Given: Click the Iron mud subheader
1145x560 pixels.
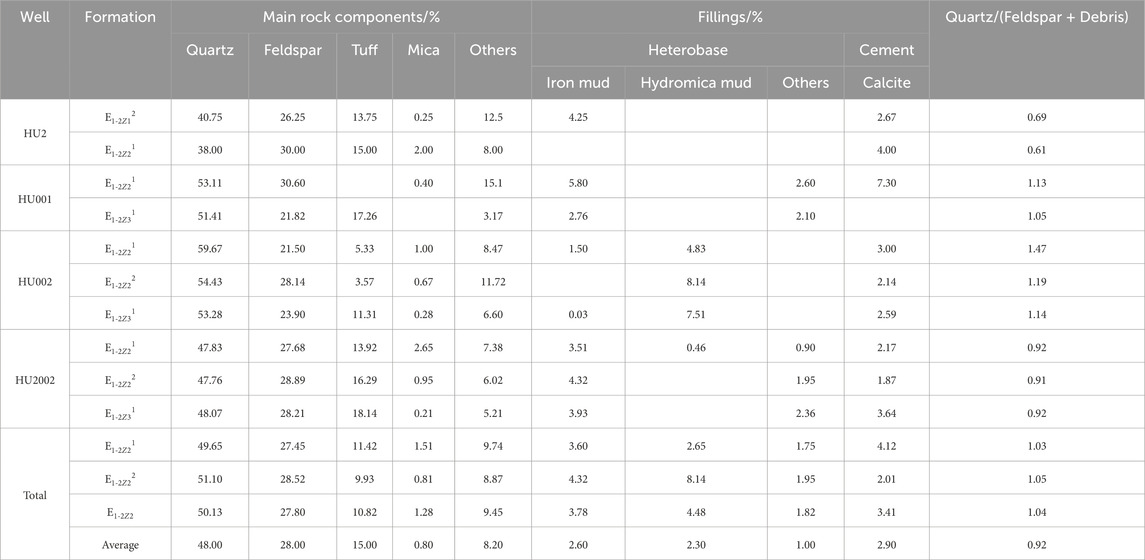Looking at the screenshot, I should [x=578, y=83].
